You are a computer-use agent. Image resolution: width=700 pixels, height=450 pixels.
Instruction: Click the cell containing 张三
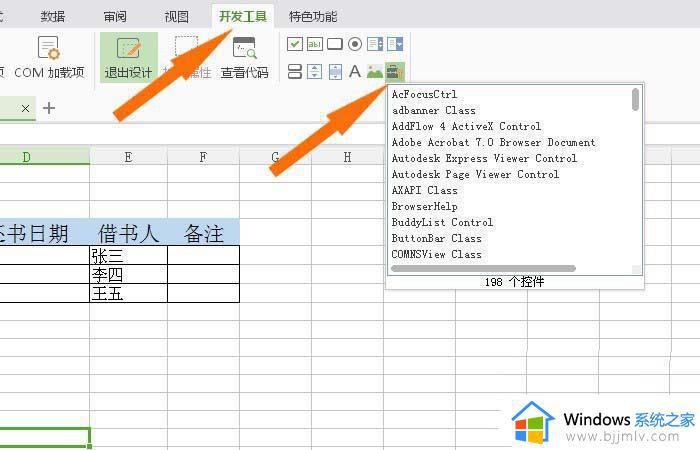click(x=129, y=255)
